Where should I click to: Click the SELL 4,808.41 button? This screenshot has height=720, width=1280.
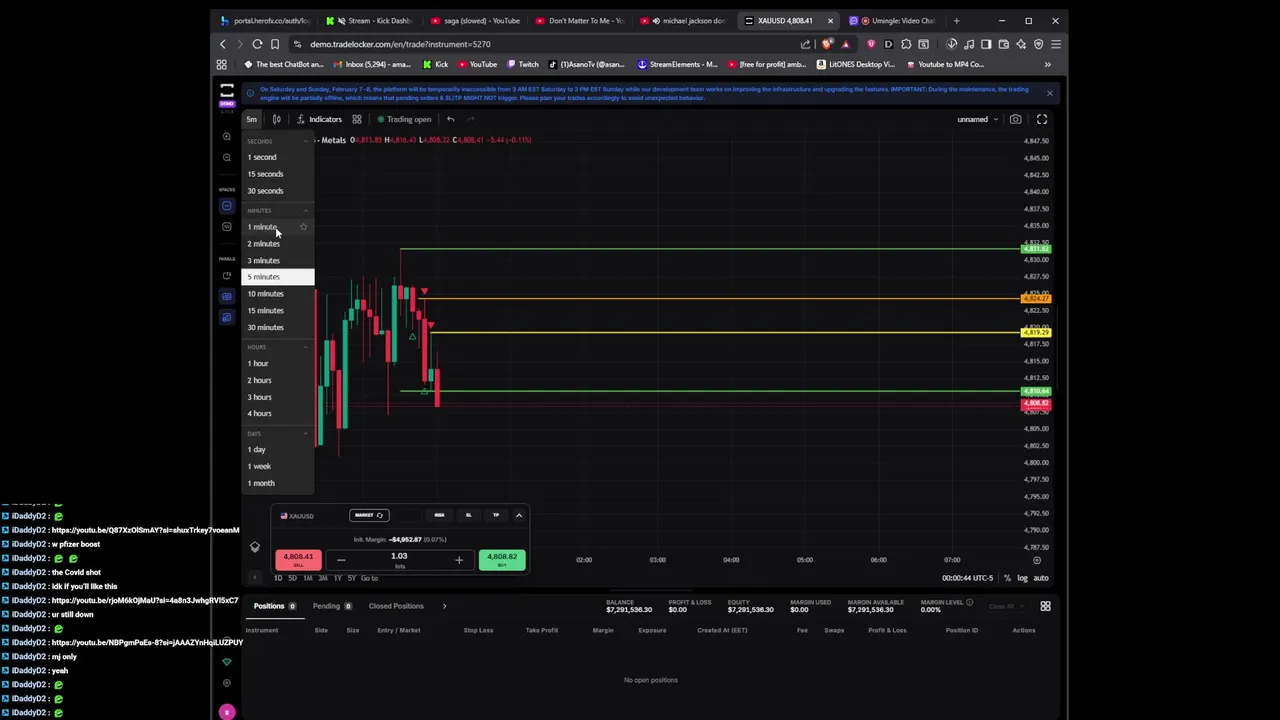(298, 560)
